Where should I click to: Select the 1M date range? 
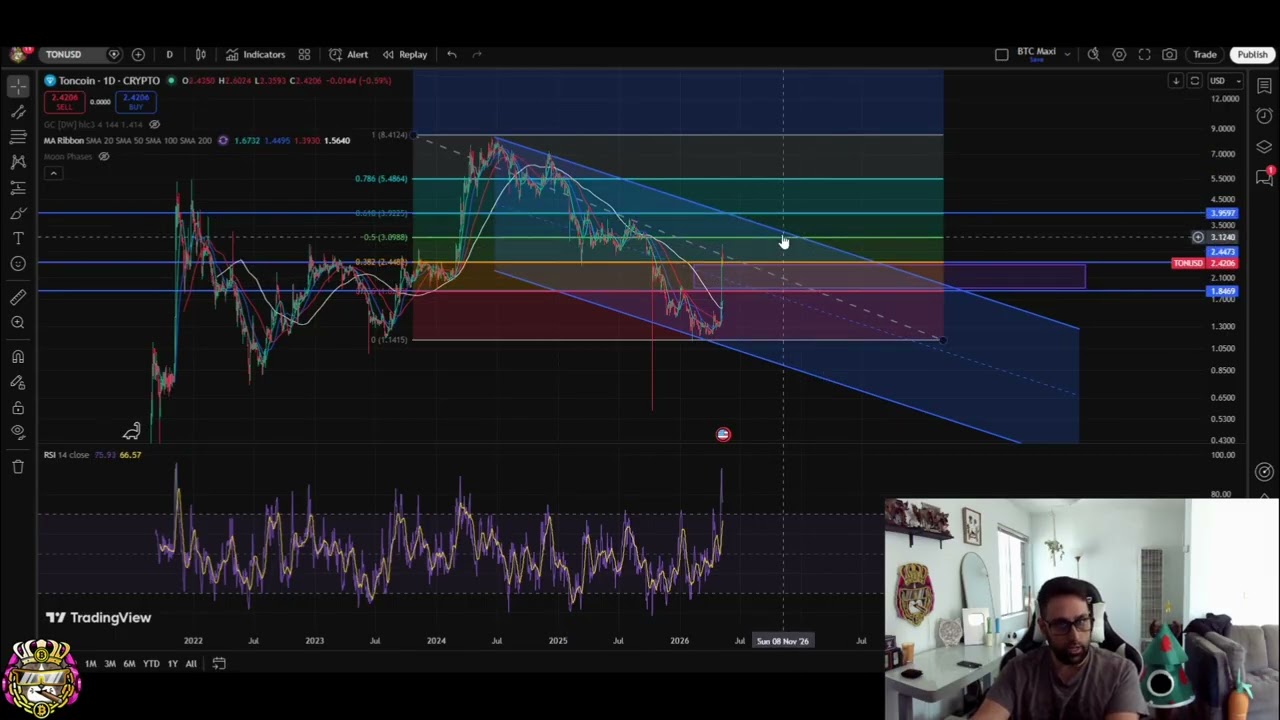[x=90, y=663]
